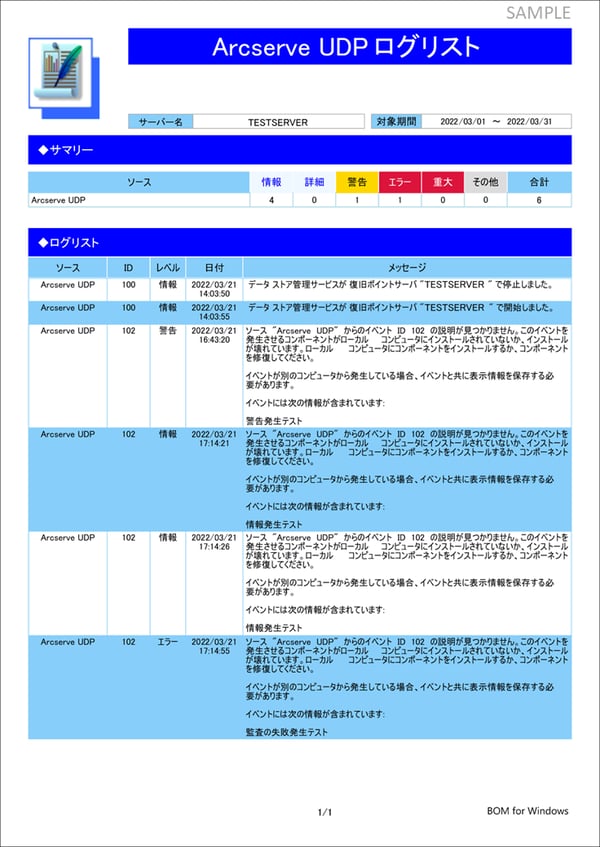The width and height of the screenshot is (600, 847).
Task: Click the 対象期間 label
Action: point(396,122)
